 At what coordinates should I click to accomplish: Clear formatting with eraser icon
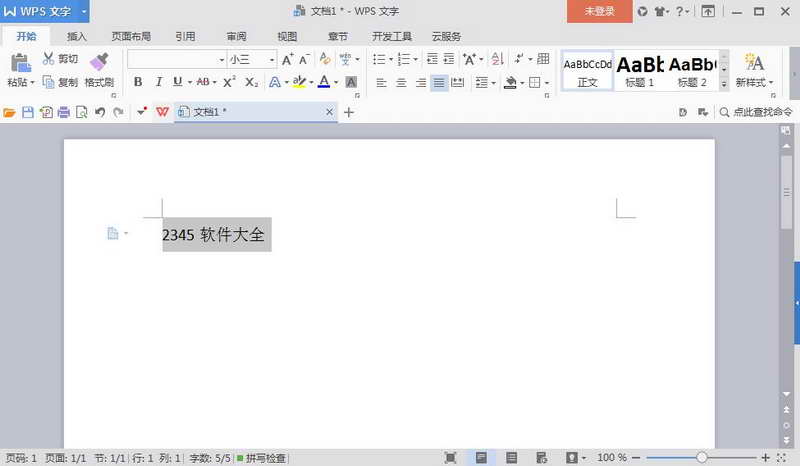point(324,59)
